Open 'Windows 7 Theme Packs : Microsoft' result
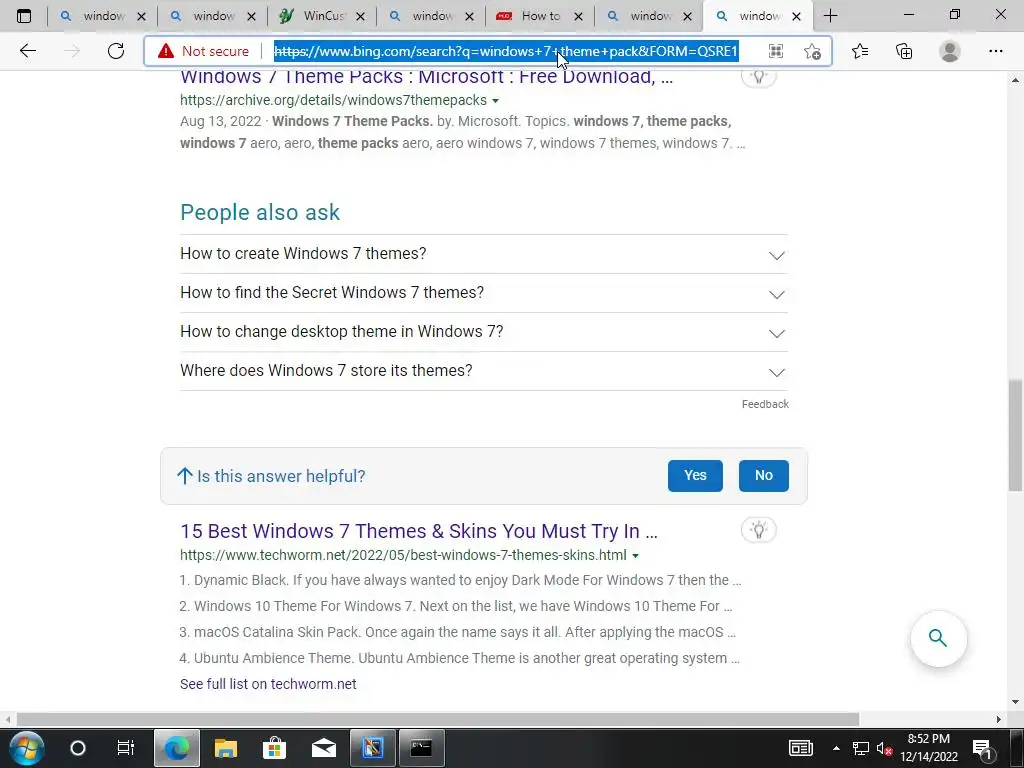Viewport: 1024px width, 768px height. (426, 77)
